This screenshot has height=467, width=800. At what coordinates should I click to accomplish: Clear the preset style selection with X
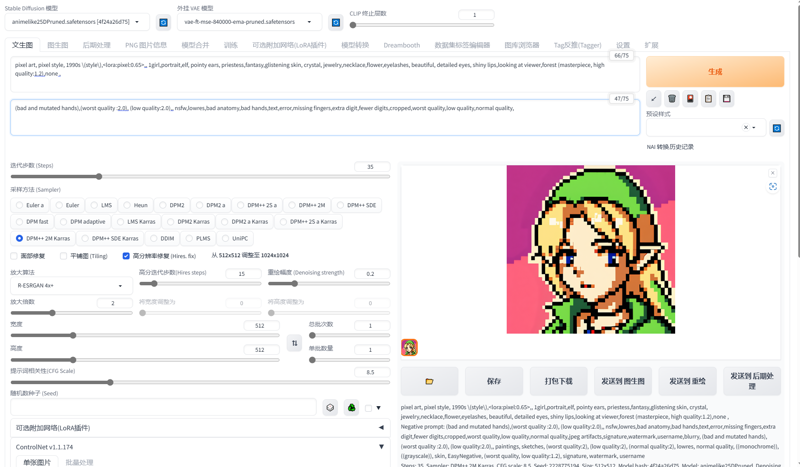[x=745, y=128]
